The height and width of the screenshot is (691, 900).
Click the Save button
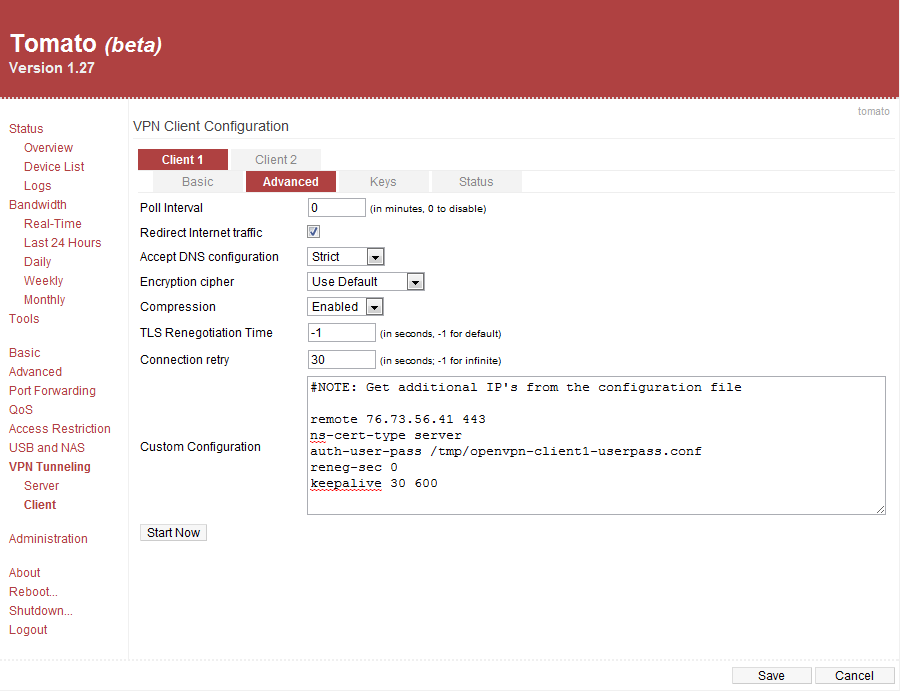771,676
